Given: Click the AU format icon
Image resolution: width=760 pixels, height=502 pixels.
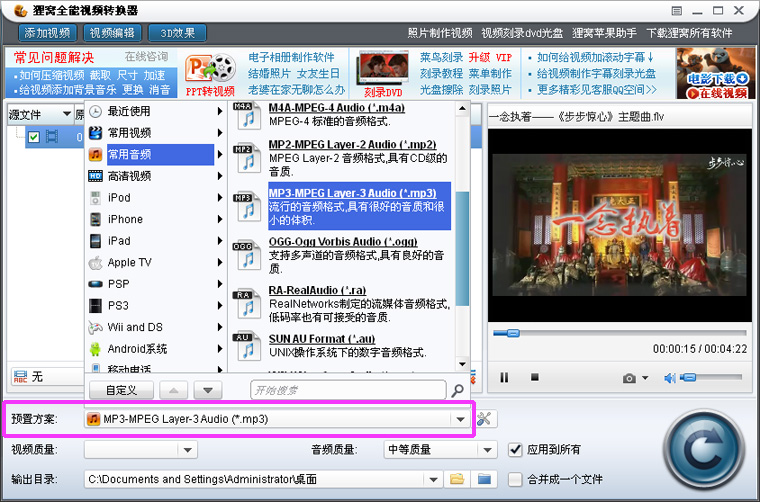Looking at the screenshot, I should (247, 345).
